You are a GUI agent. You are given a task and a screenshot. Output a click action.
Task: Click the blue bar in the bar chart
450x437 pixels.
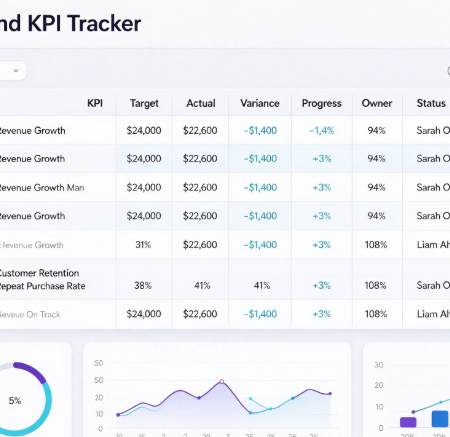click(x=440, y=419)
